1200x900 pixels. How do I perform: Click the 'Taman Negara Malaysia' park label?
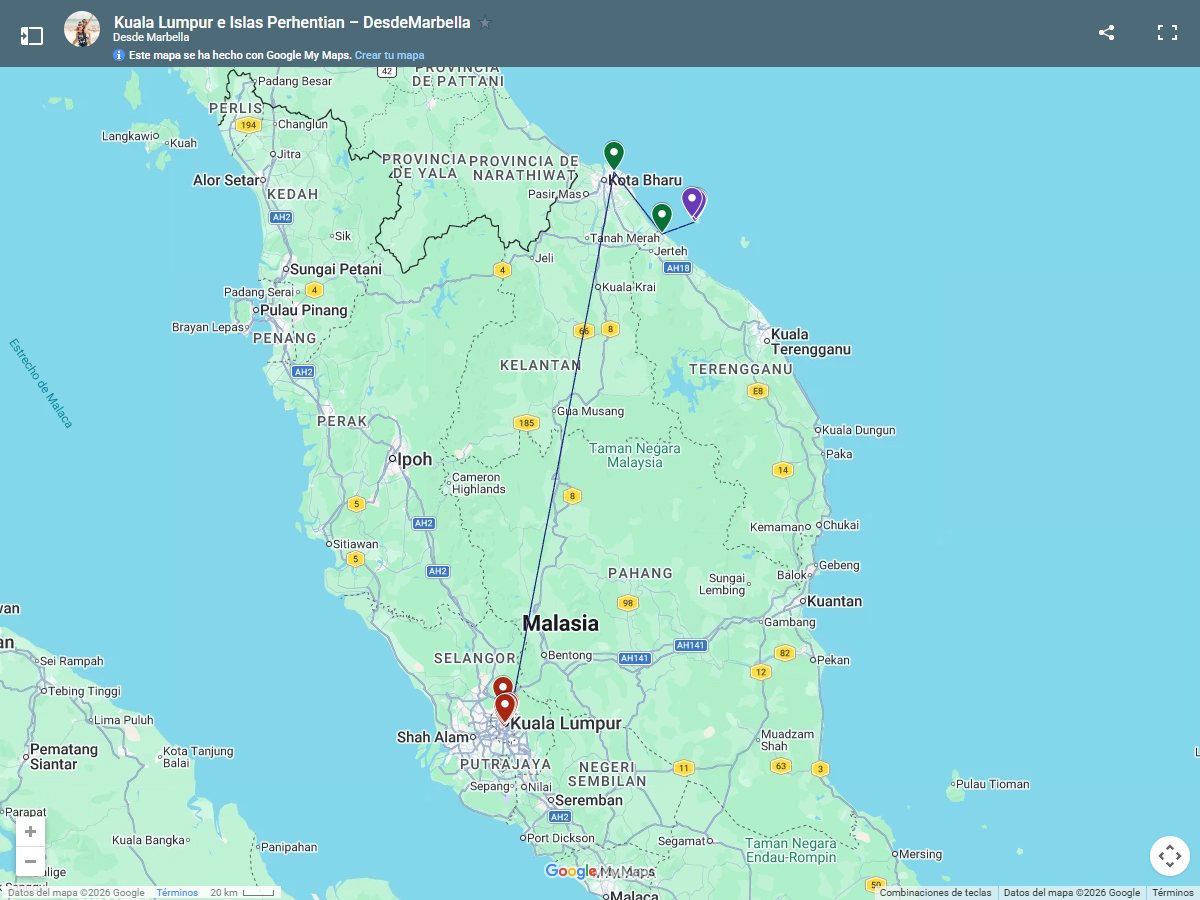point(635,455)
